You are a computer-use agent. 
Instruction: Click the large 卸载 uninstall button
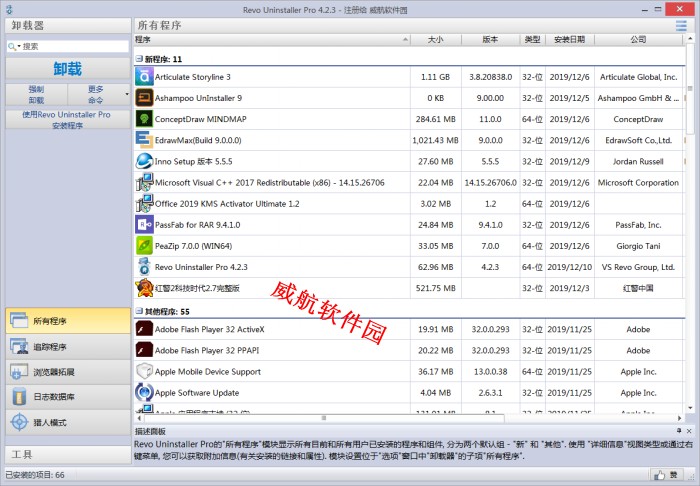pos(67,69)
